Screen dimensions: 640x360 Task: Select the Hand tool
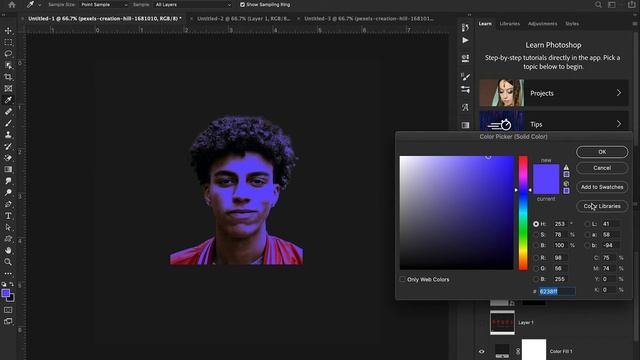[8, 250]
